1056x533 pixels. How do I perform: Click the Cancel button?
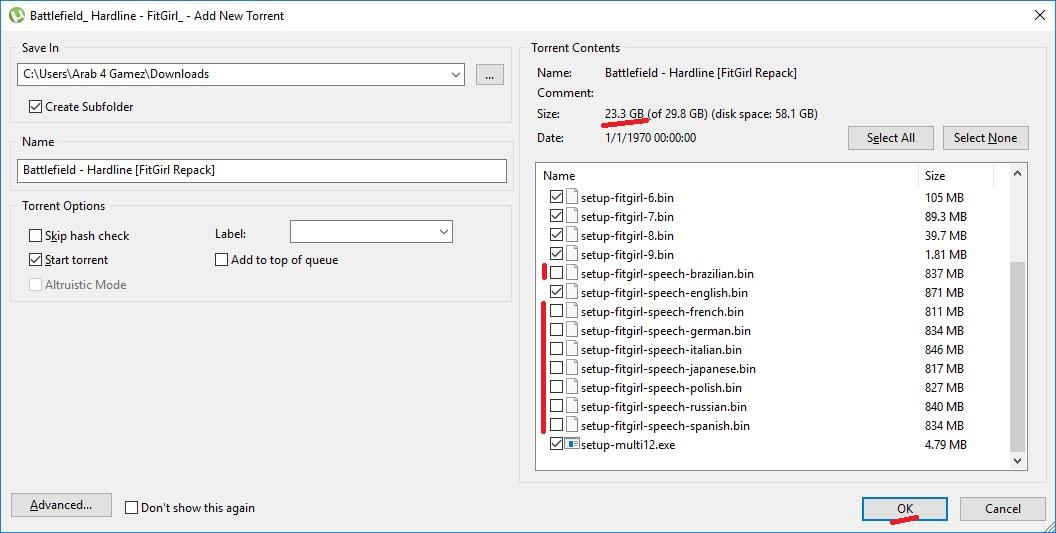click(1002, 509)
